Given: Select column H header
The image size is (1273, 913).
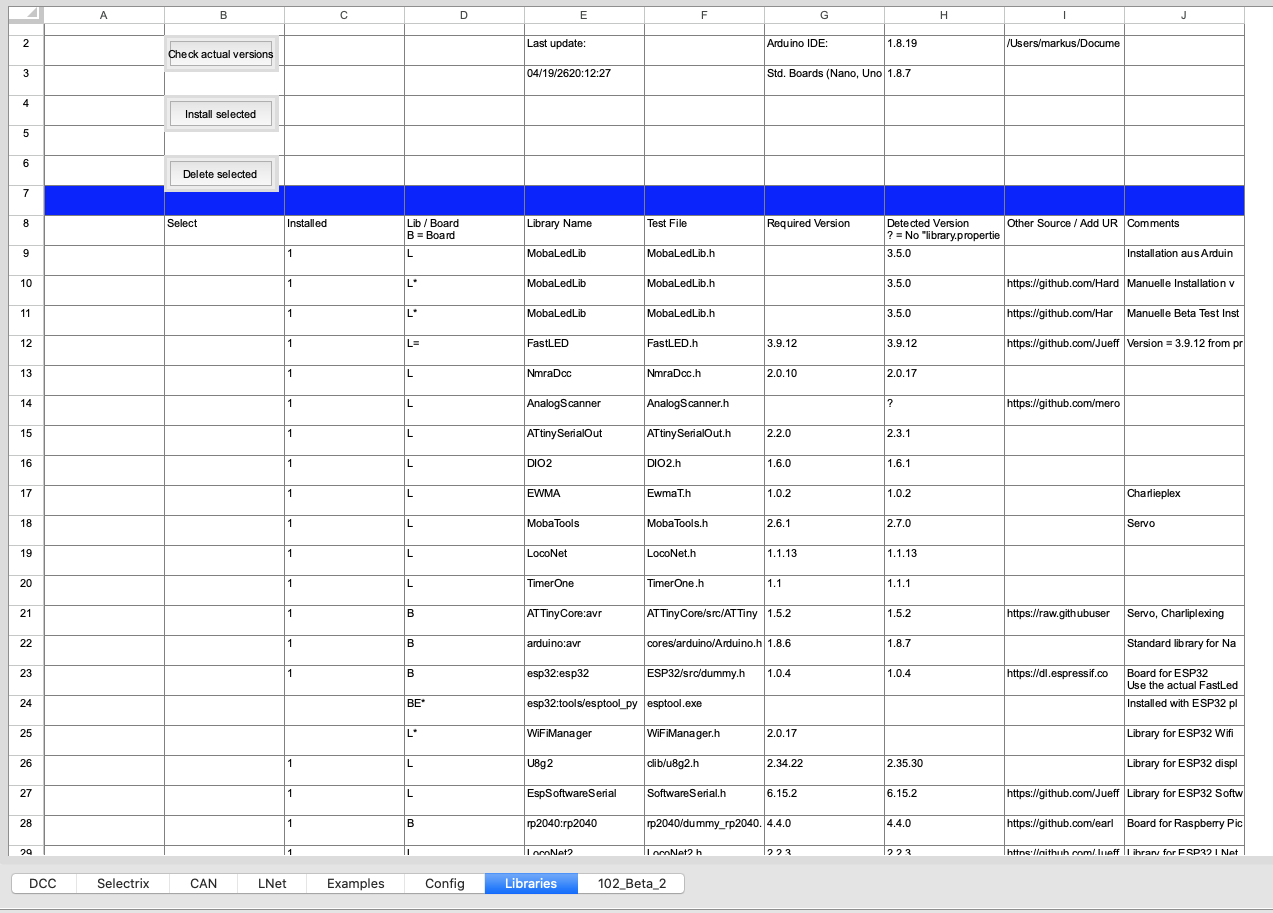Looking at the screenshot, I should pos(944,14).
